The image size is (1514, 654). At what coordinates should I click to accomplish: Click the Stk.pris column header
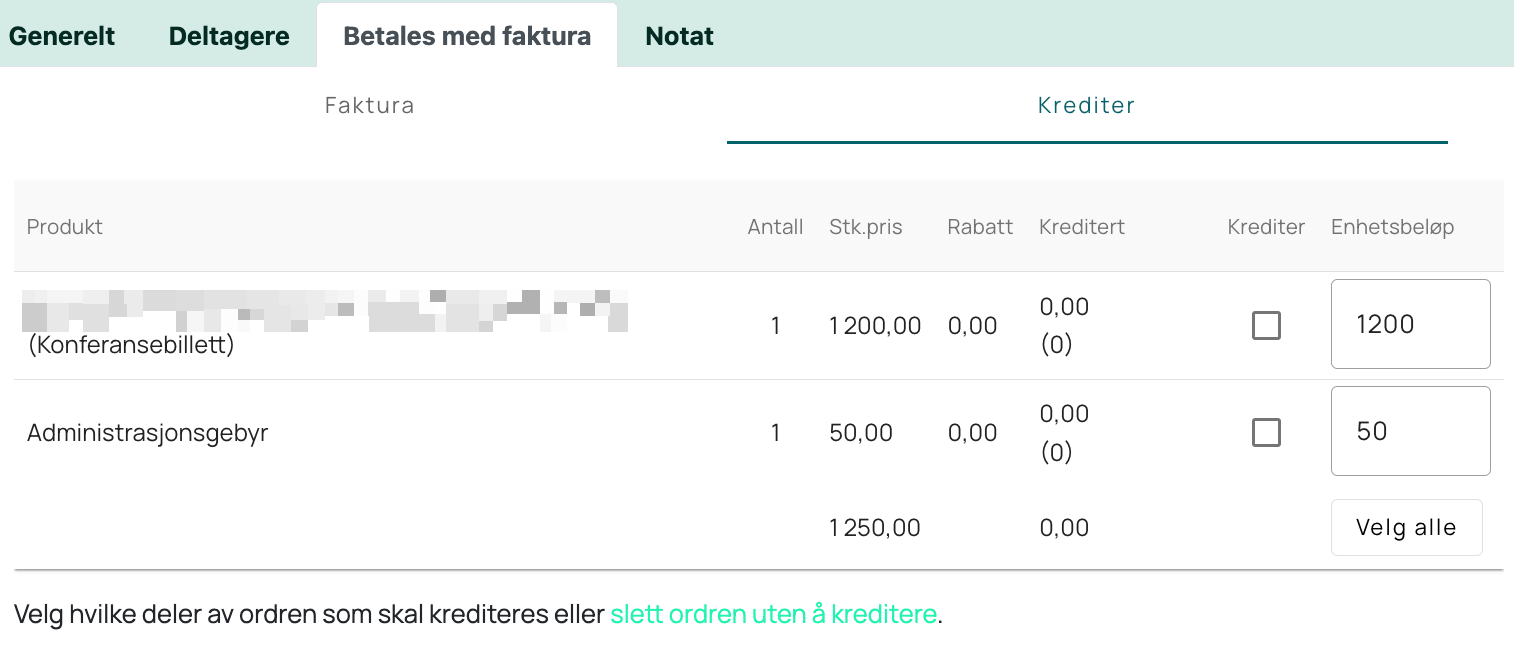(x=866, y=227)
